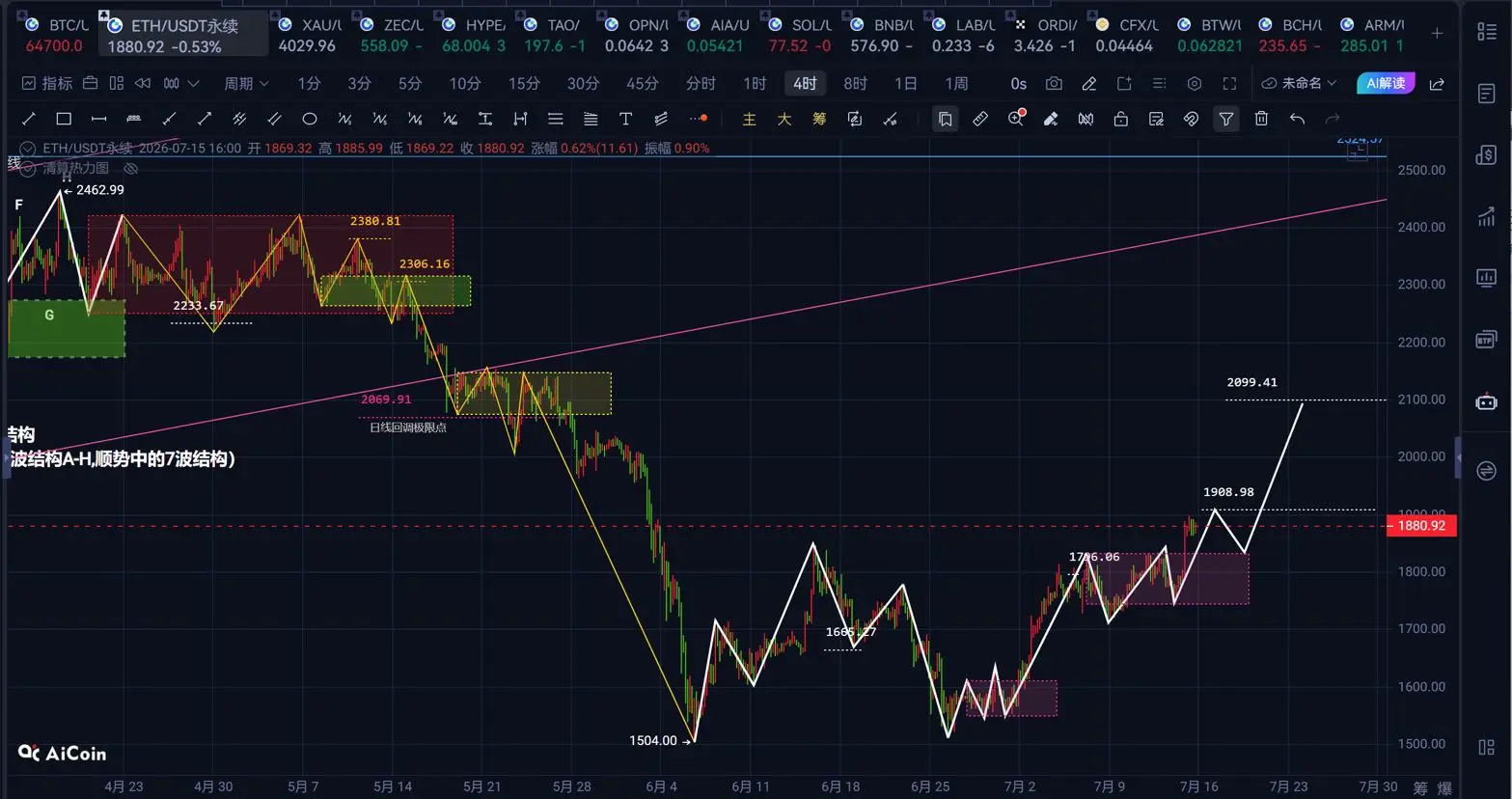Activate the ruler measurement tool
This screenshot has width=1512, height=799.
point(980,119)
